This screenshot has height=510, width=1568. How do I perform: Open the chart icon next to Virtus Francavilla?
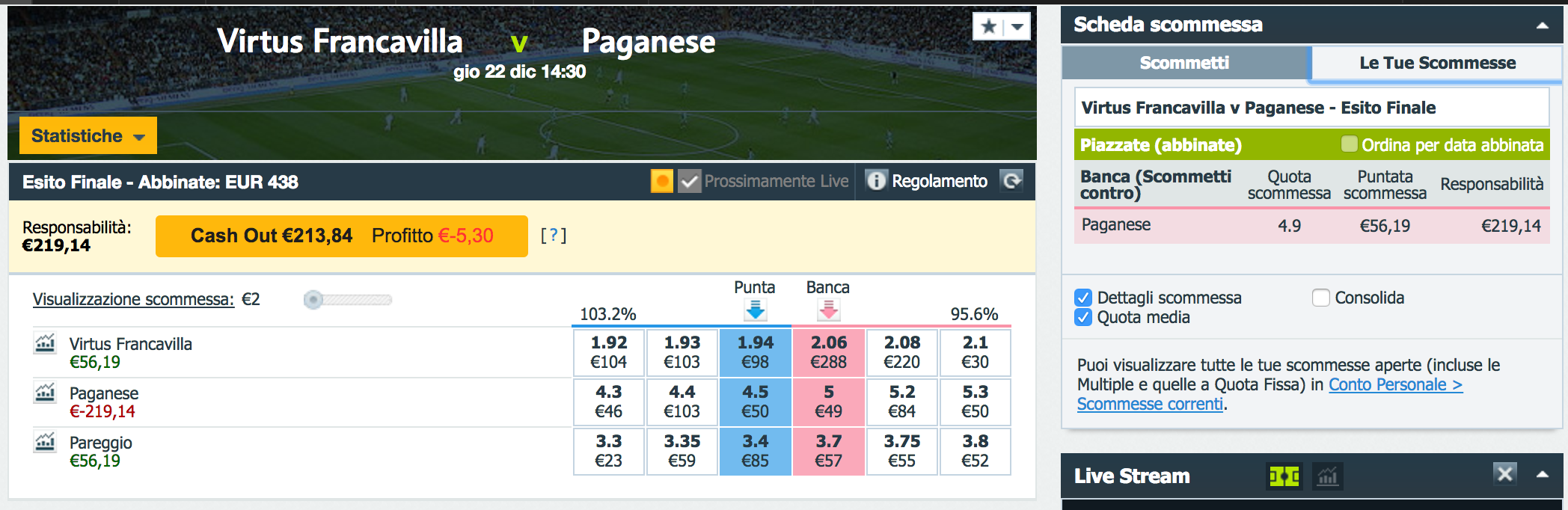pos(45,342)
